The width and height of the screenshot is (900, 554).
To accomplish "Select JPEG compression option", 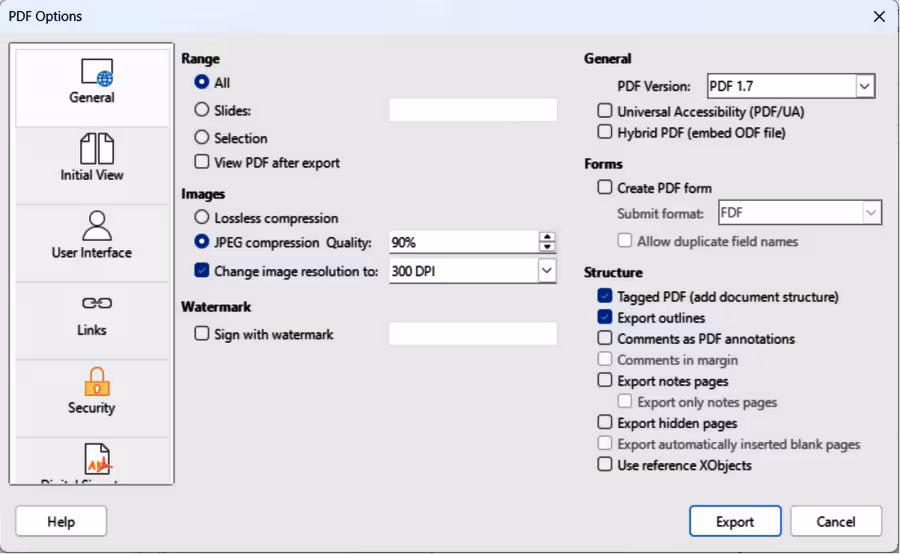I will (201, 242).
